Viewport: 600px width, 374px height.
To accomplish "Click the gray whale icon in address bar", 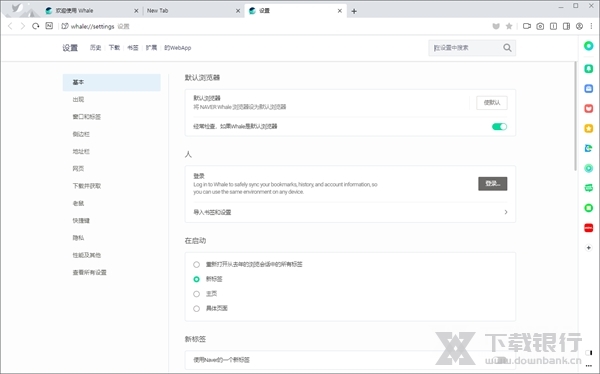I will click(x=496, y=26).
